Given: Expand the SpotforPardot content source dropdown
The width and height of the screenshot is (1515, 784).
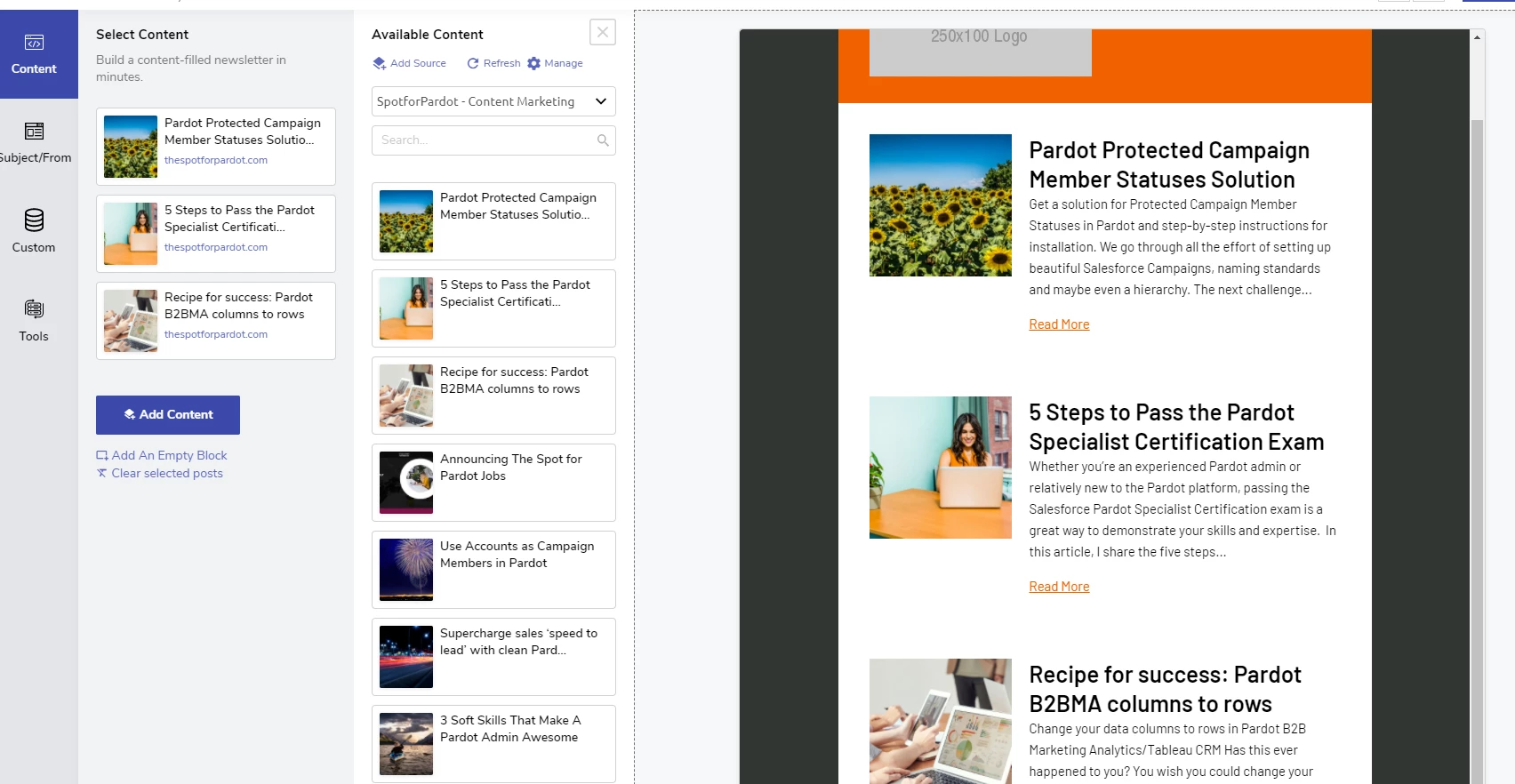Looking at the screenshot, I should click(493, 101).
